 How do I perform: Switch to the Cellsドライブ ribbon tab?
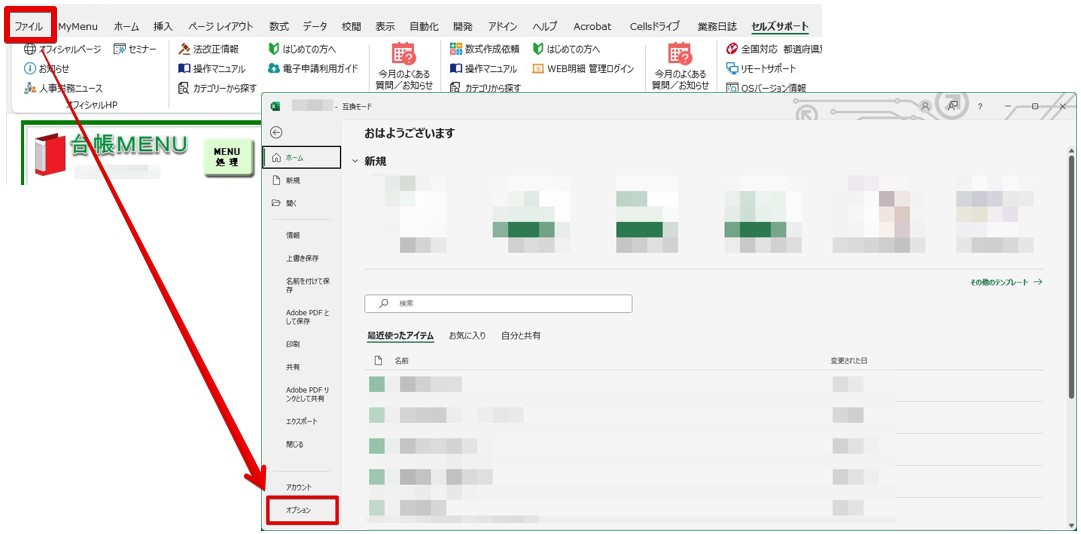coord(654,27)
